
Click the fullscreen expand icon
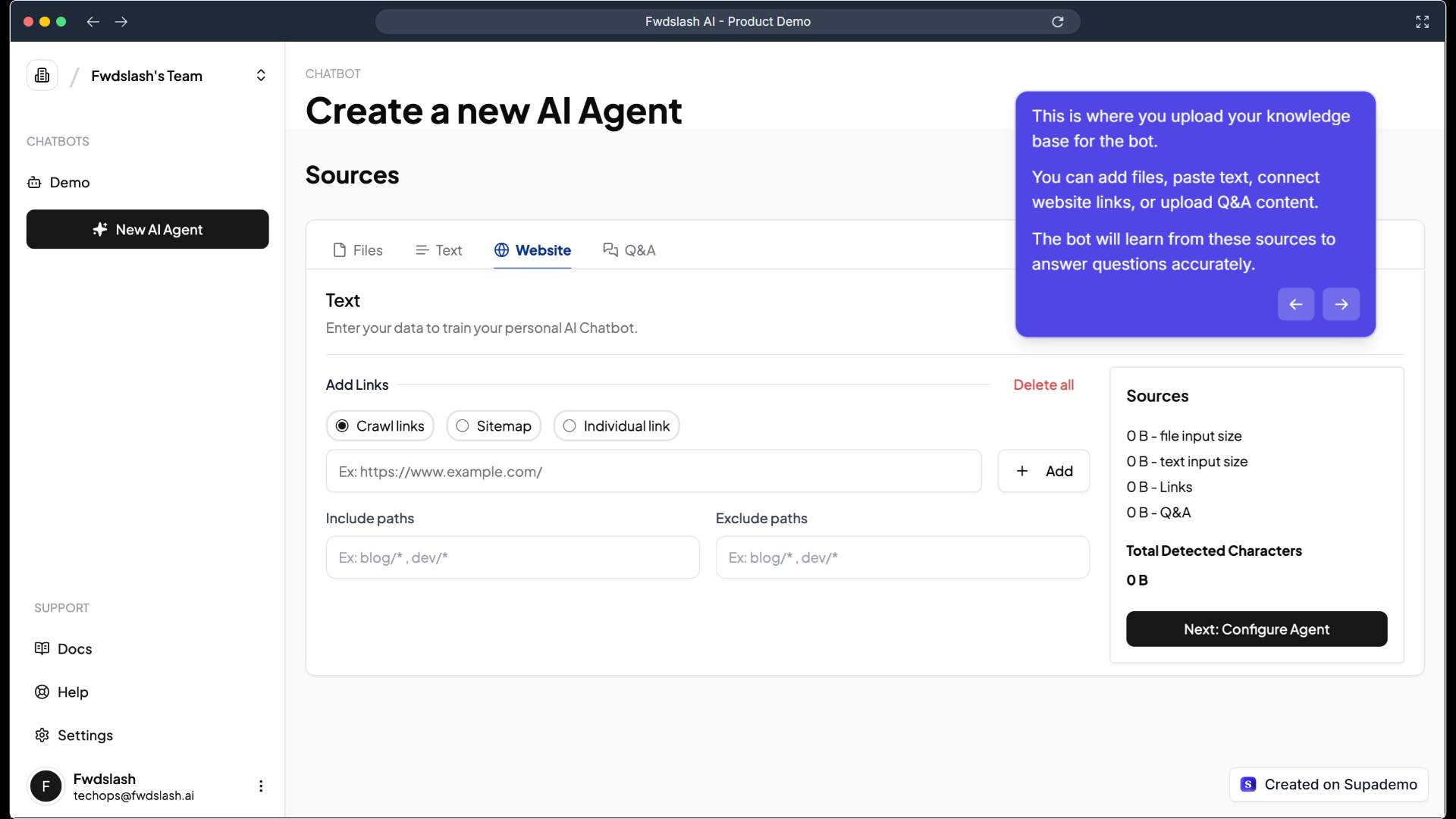click(1422, 22)
